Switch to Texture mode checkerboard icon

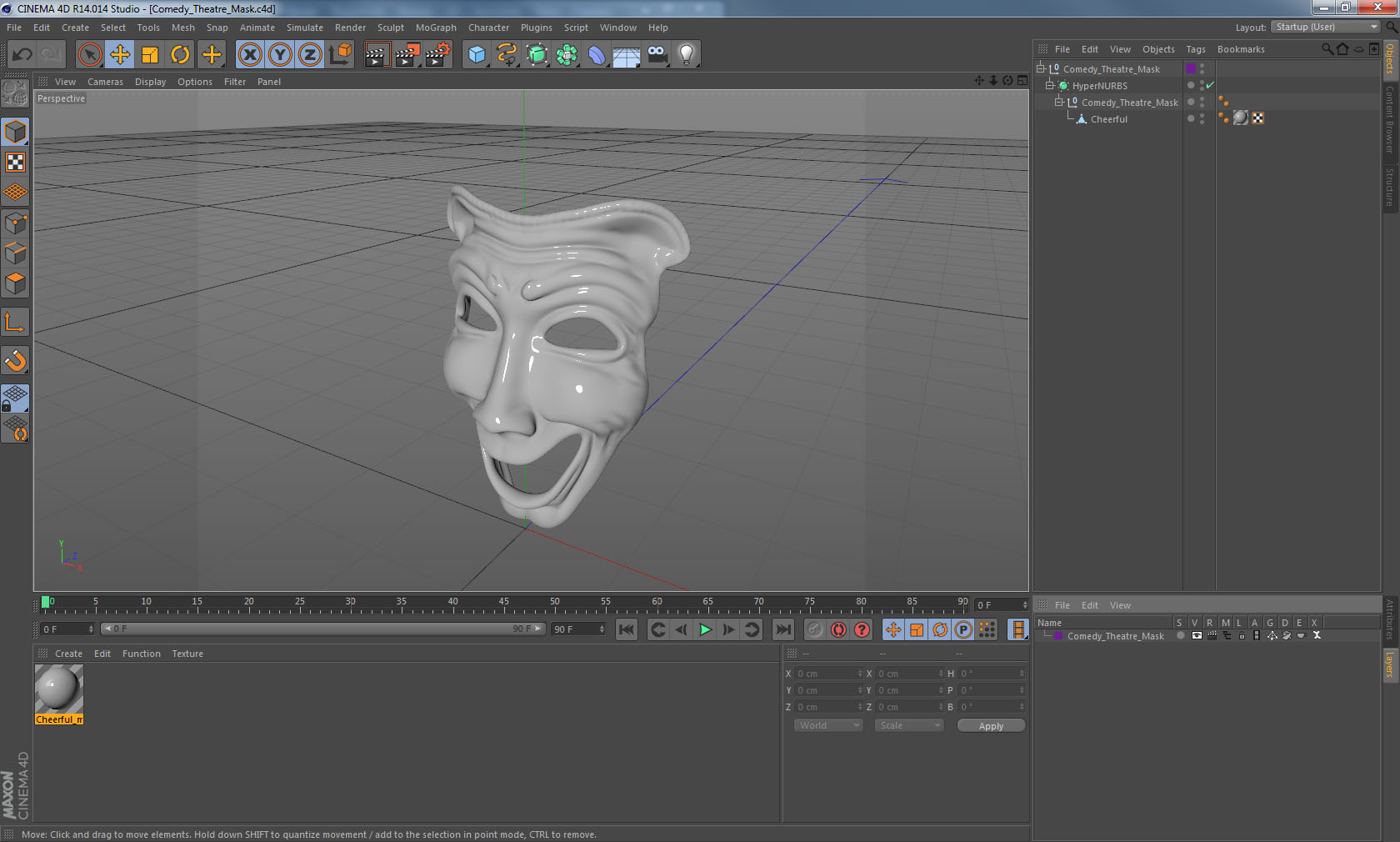pyautogui.click(x=15, y=162)
